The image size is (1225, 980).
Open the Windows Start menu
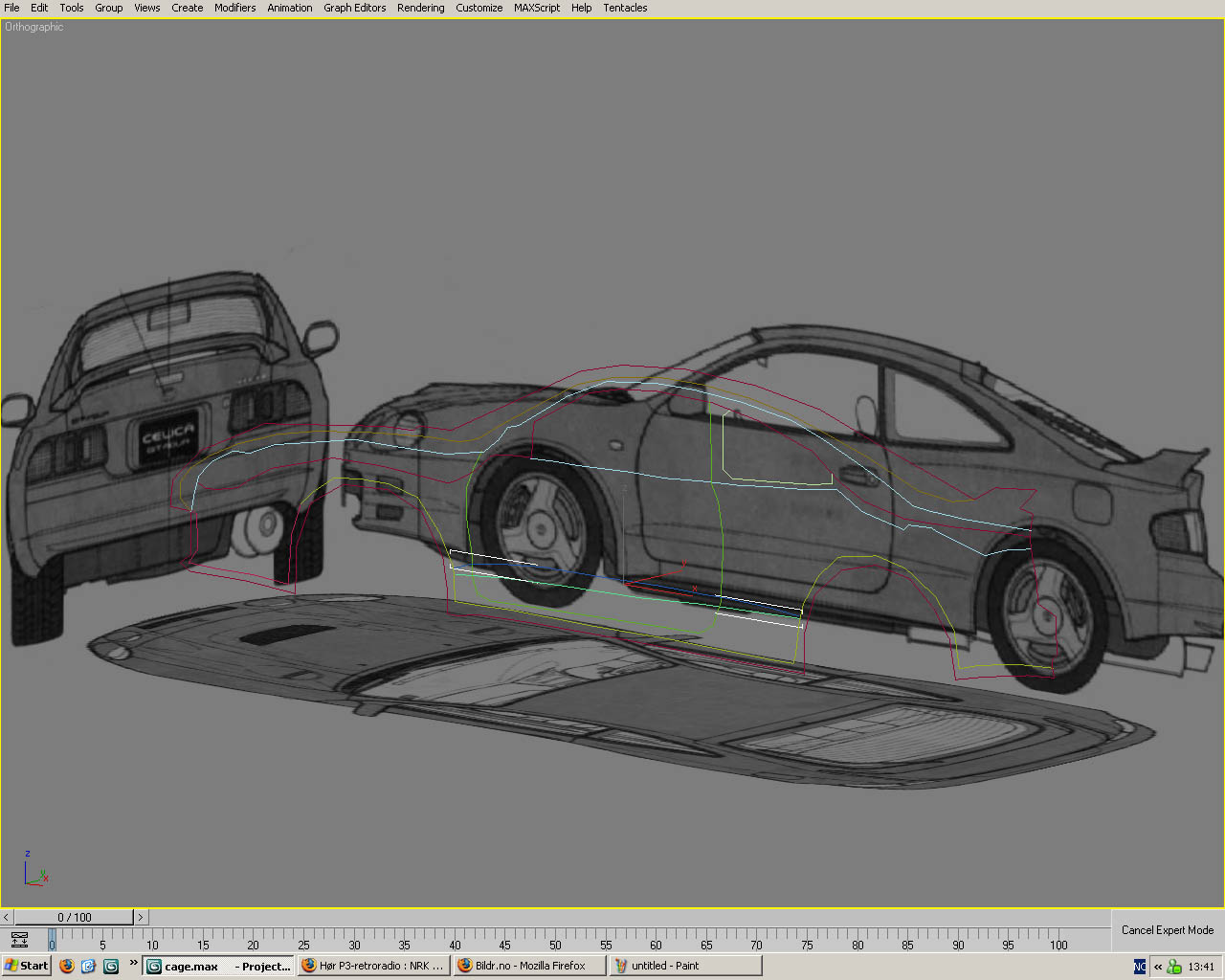26,966
